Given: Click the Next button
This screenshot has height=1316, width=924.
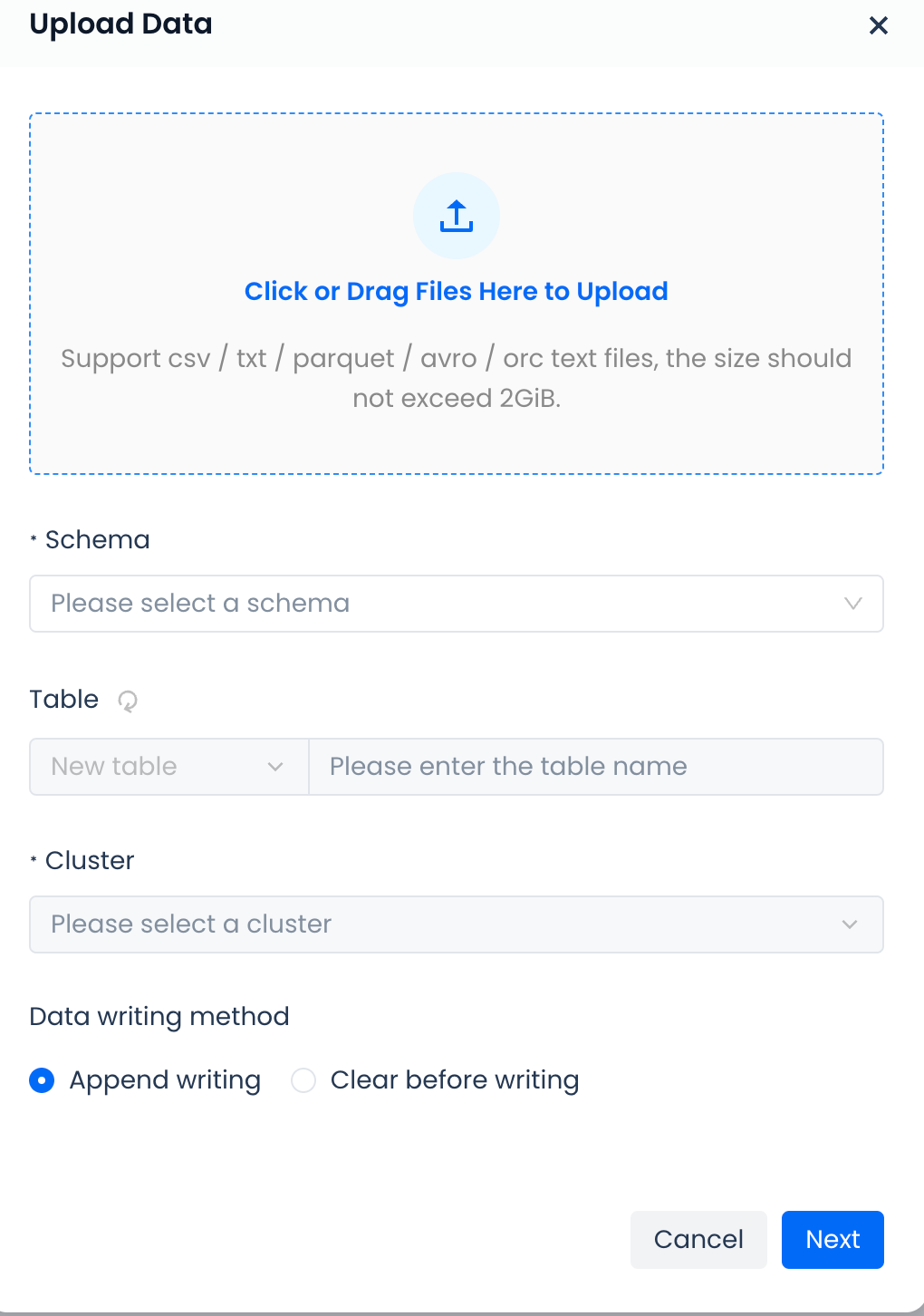Looking at the screenshot, I should pos(832,1239).
